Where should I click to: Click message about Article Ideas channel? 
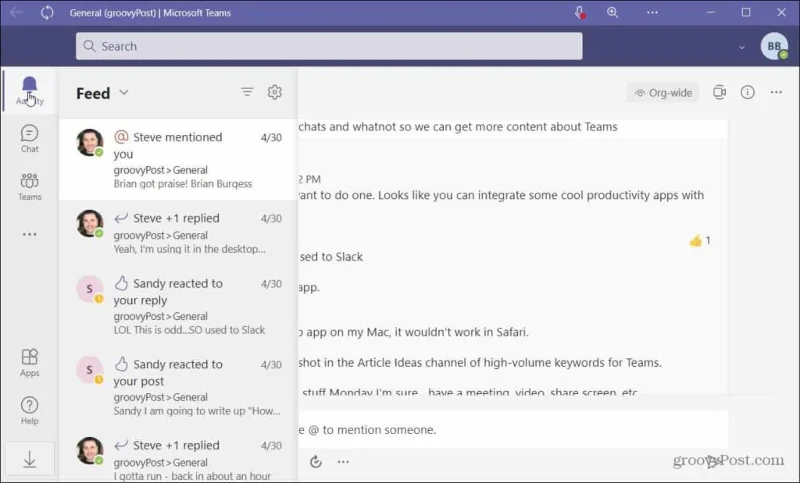click(480, 363)
